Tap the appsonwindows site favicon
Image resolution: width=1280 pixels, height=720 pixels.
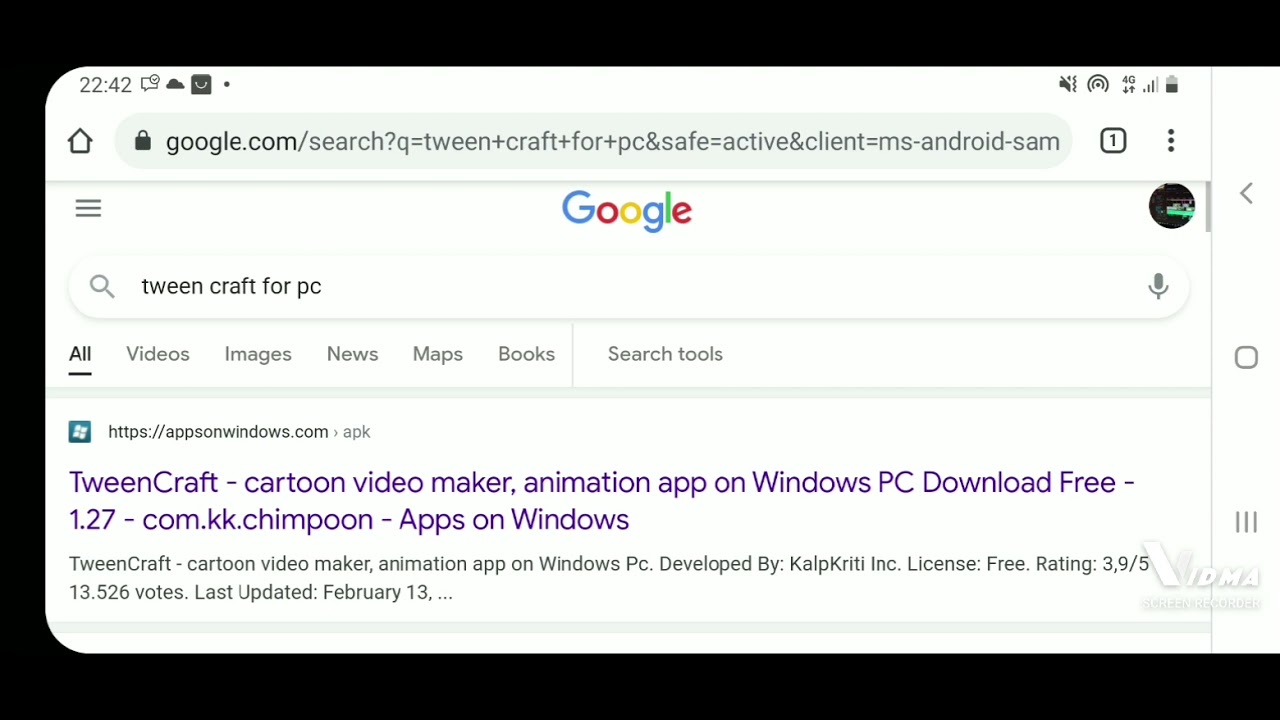coord(80,432)
